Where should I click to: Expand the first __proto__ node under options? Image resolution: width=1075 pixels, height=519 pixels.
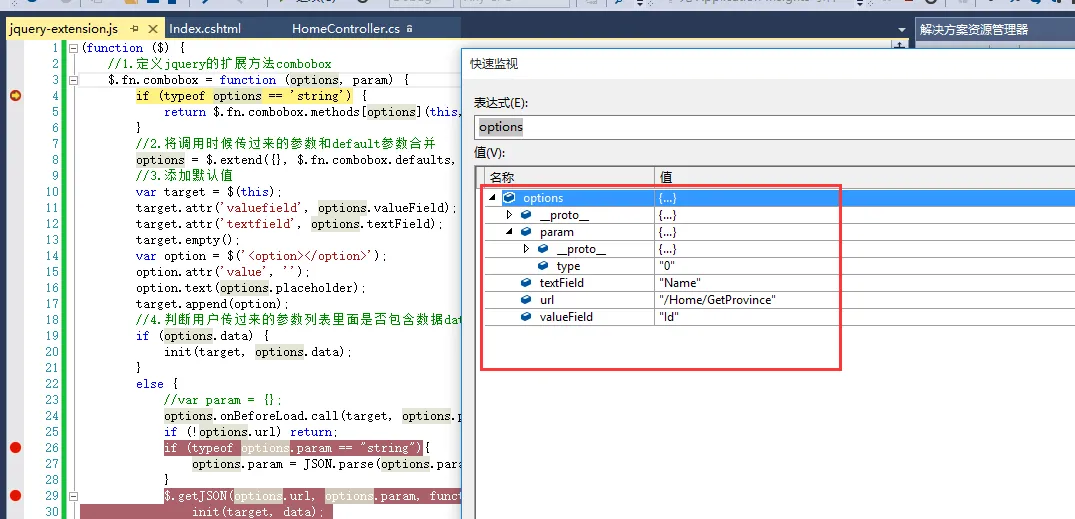pos(509,215)
